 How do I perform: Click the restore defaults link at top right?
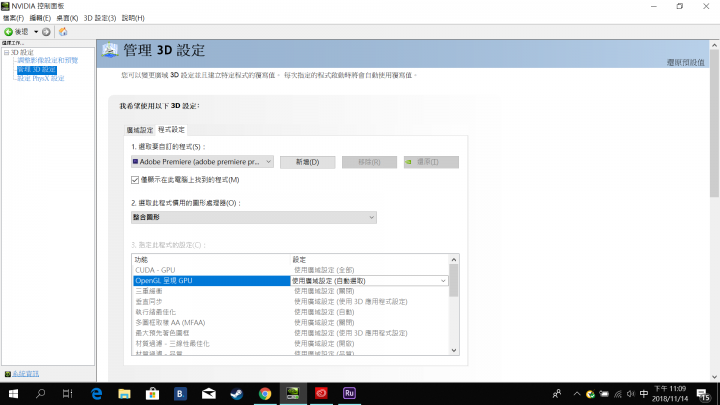[685, 62]
